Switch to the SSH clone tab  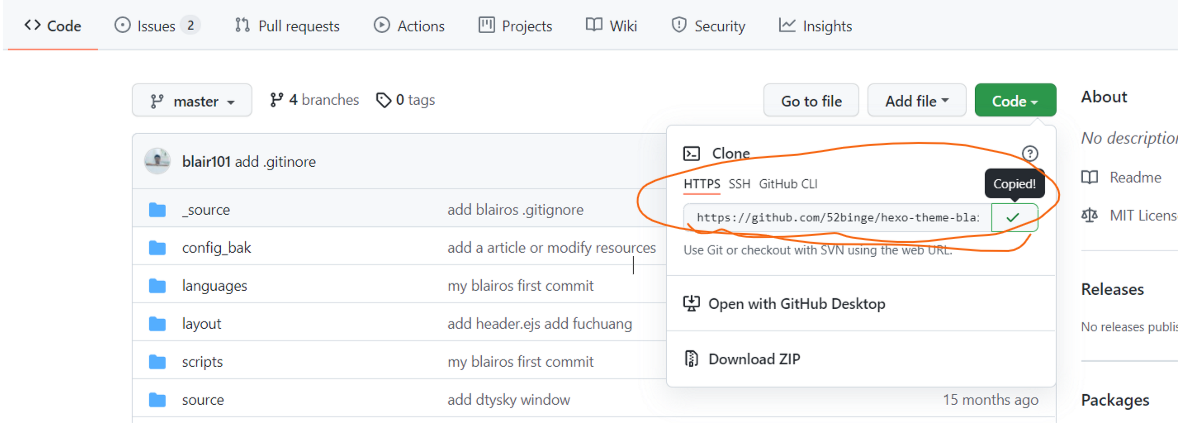point(739,184)
